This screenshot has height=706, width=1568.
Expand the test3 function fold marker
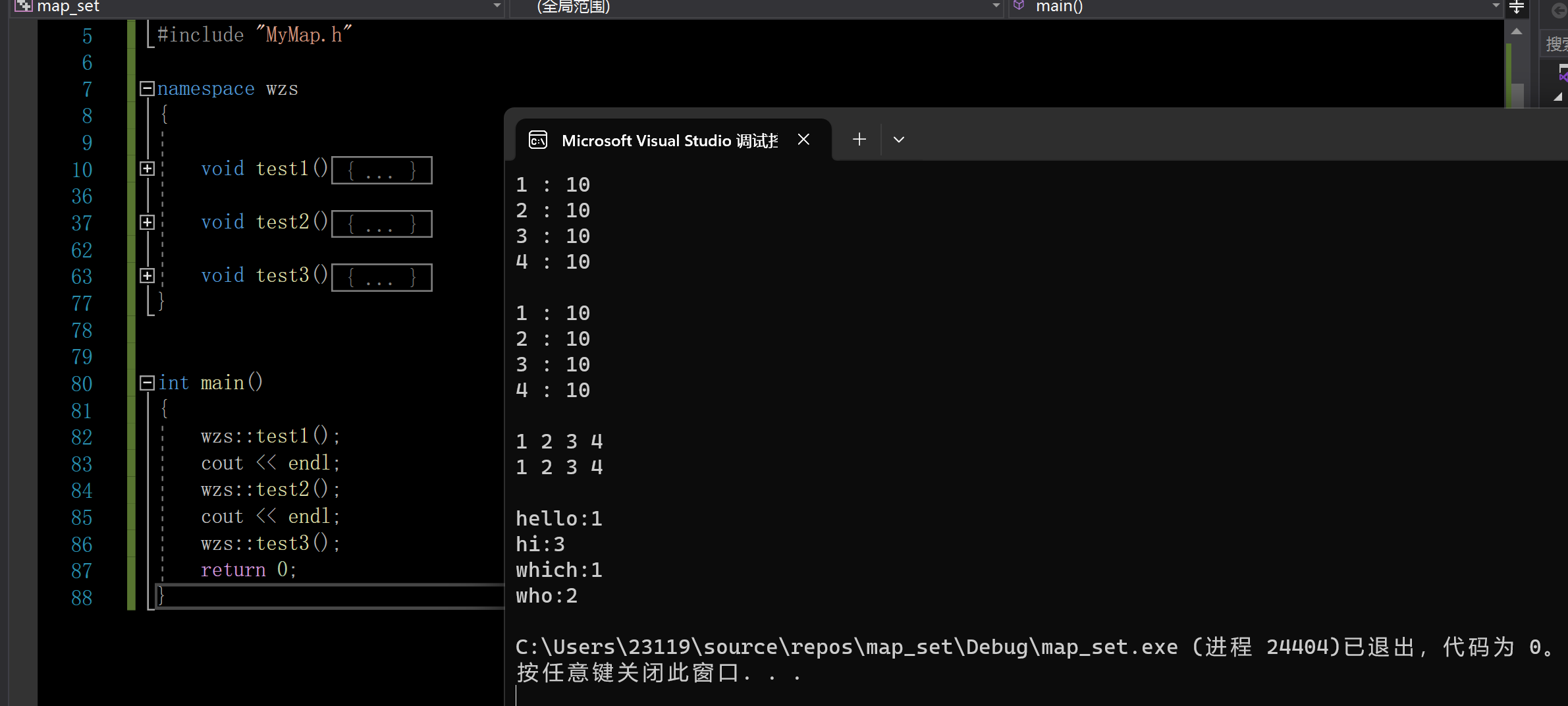[x=147, y=275]
